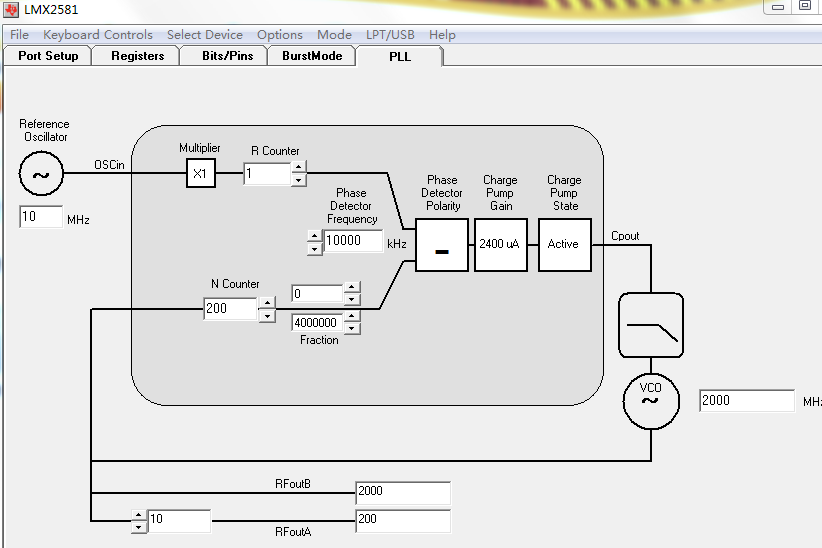Click the RFoutA frequency field showing 200
Viewport: 822px width, 548px height.
point(403,521)
